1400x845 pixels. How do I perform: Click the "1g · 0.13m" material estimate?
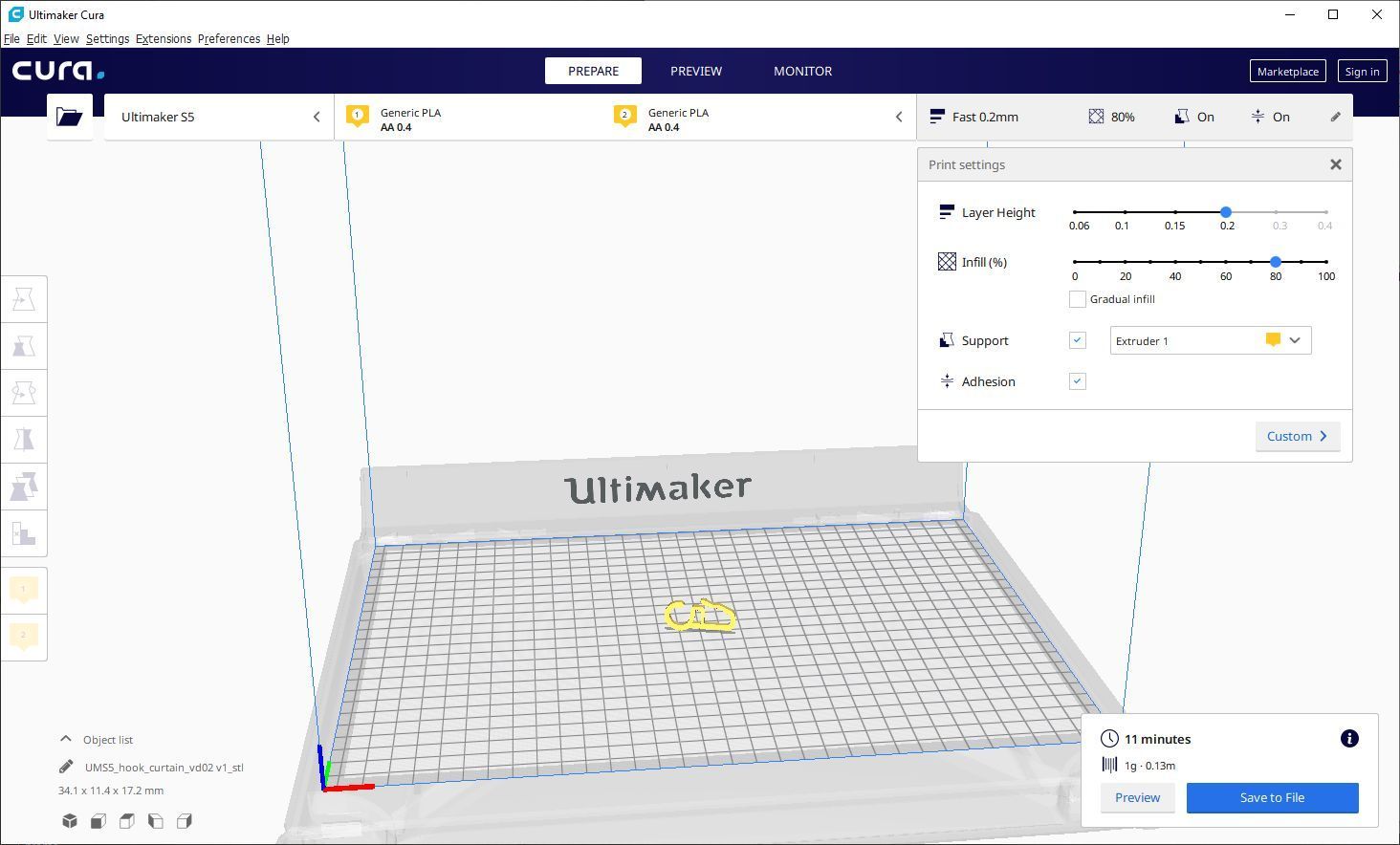click(x=1149, y=766)
